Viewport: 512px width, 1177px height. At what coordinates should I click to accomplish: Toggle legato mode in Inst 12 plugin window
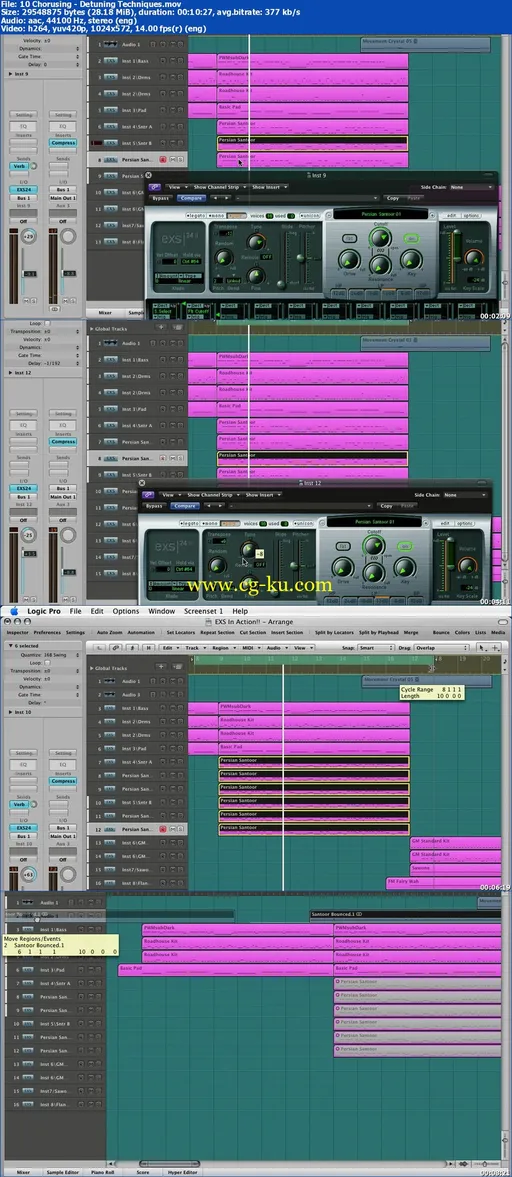pyautogui.click(x=191, y=522)
